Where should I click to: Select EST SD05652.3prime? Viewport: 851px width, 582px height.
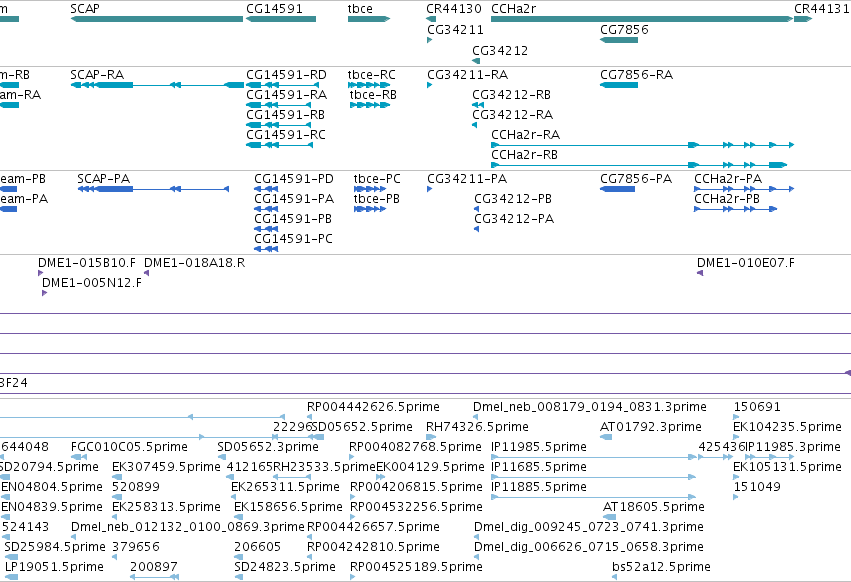(x=268, y=447)
